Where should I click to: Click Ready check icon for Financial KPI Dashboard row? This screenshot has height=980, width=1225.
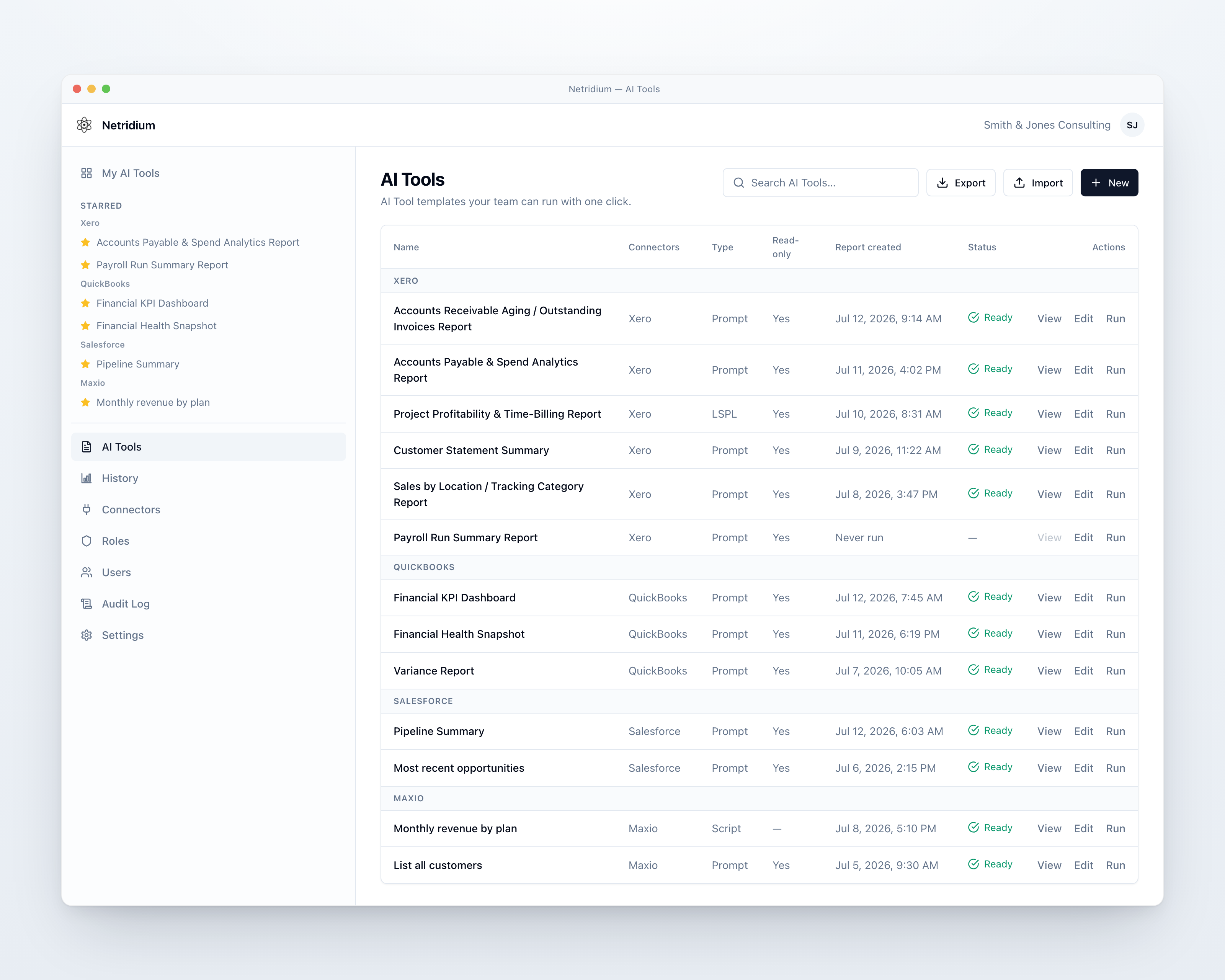(x=973, y=596)
